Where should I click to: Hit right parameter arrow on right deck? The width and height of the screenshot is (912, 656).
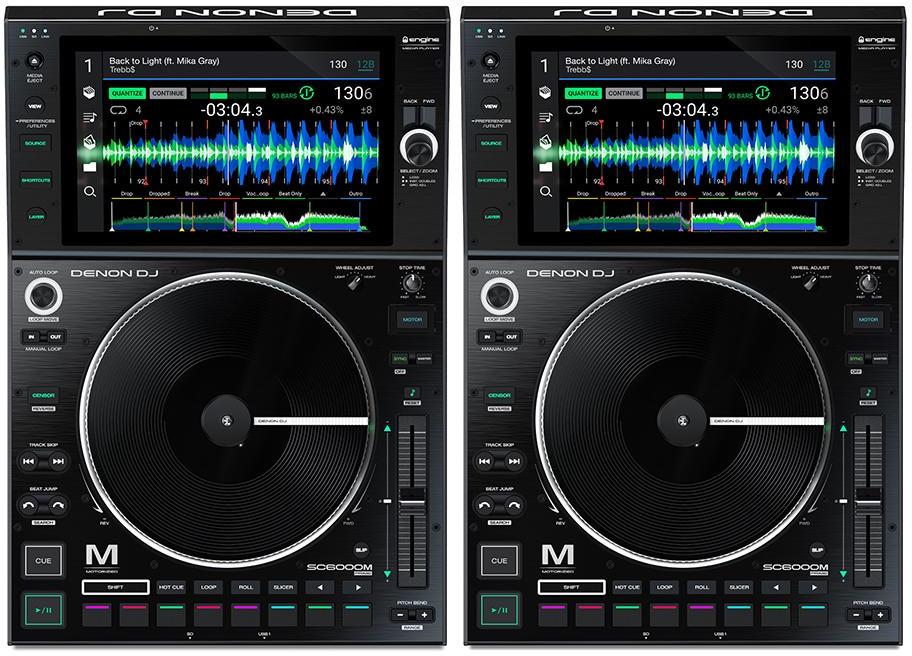click(x=814, y=587)
